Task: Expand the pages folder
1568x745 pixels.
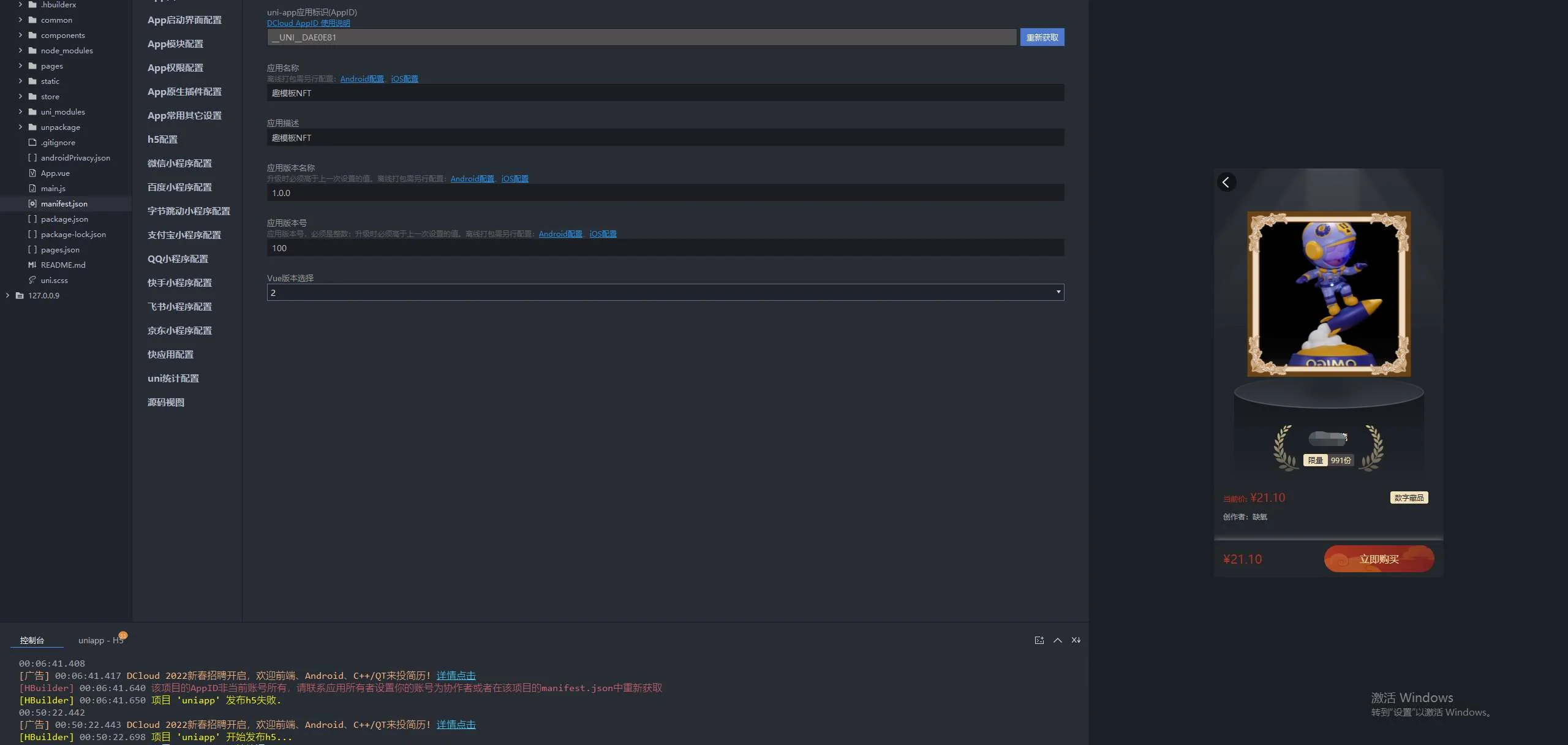Action: [20, 66]
